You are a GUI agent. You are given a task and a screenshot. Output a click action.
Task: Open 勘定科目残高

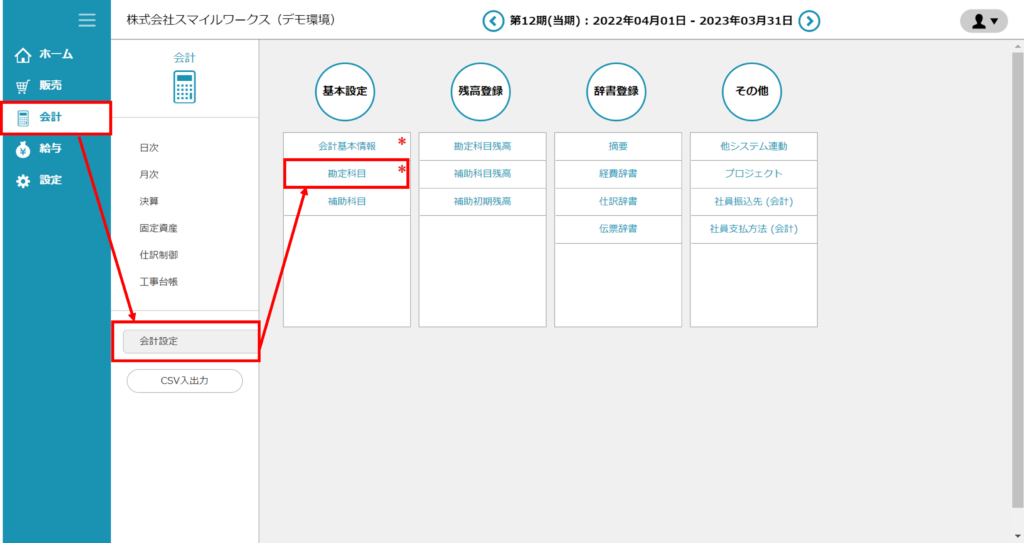(483, 146)
